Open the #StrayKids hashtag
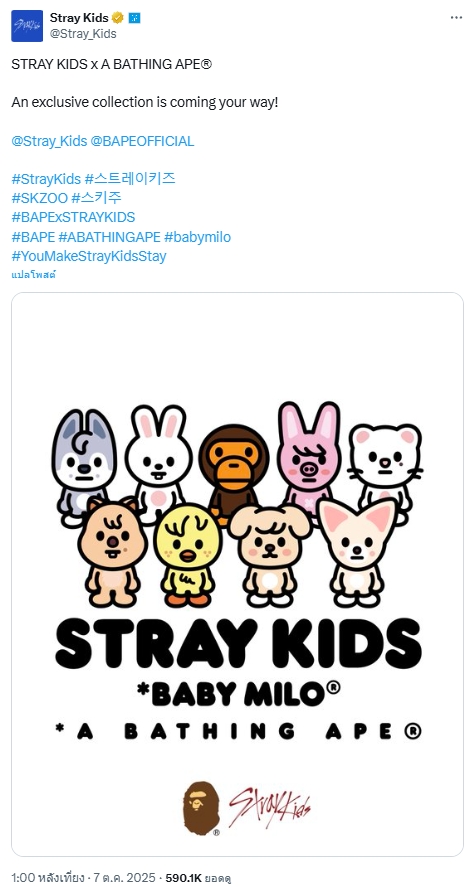Screen dimensions: 468x887 coord(46,179)
